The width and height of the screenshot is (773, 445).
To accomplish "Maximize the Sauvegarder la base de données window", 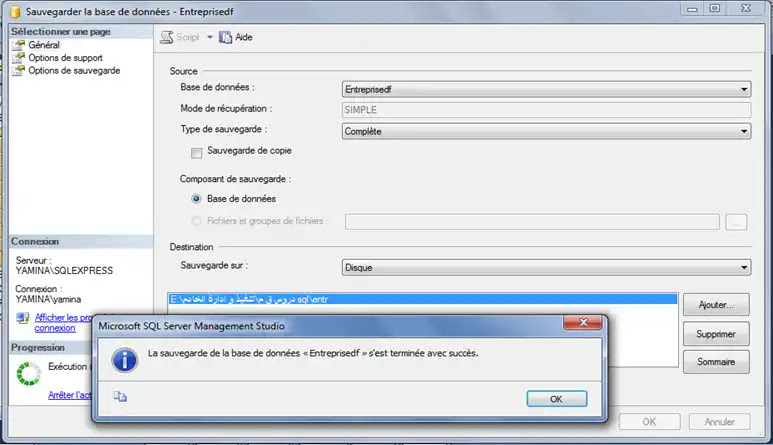I will coord(715,8).
